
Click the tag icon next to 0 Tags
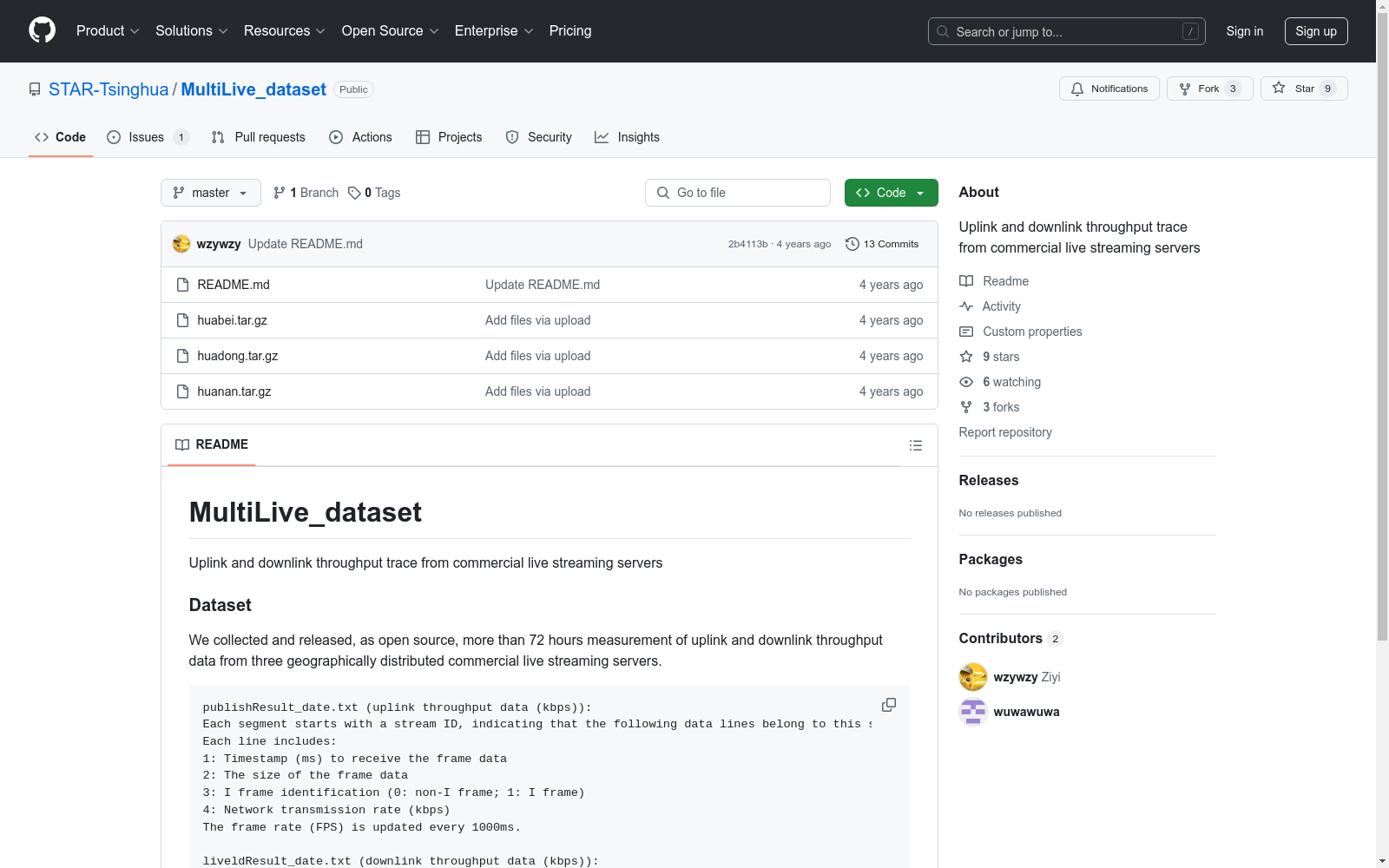click(x=354, y=193)
